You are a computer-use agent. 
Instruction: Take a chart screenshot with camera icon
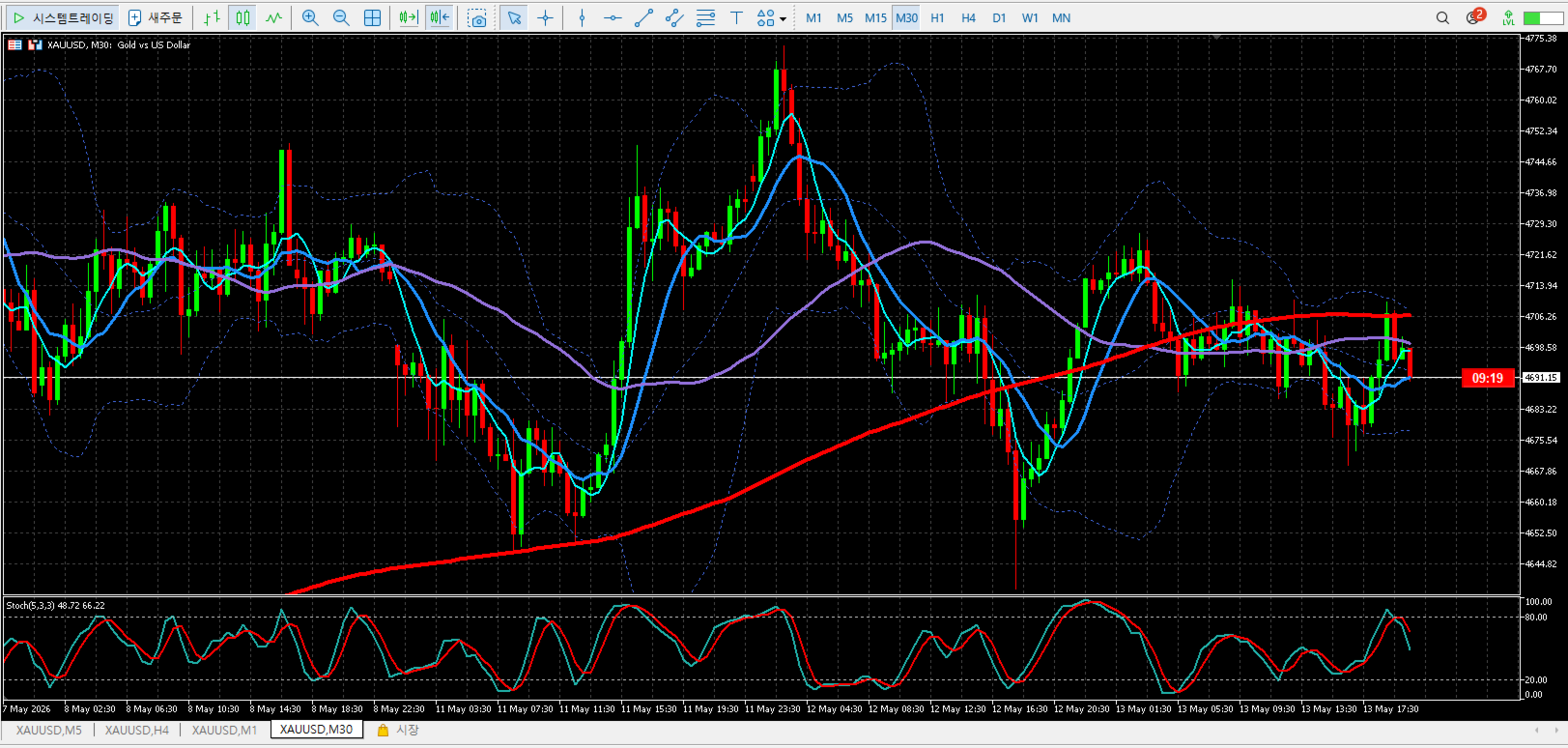click(x=477, y=17)
